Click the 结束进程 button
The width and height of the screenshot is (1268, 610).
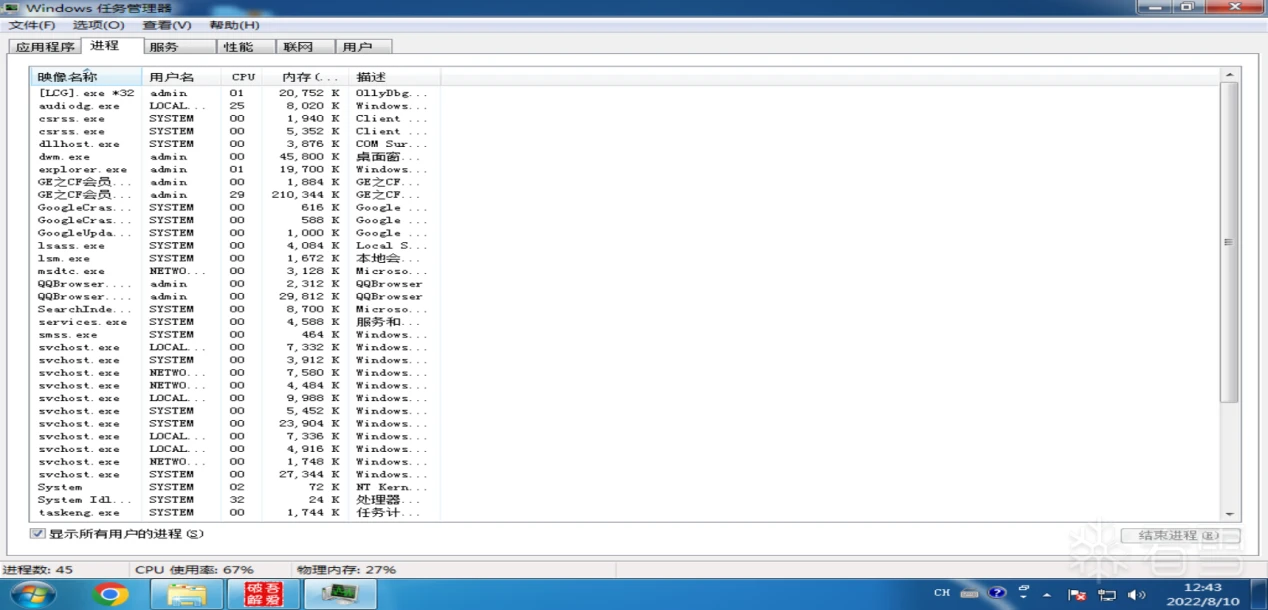pyautogui.click(x=1180, y=536)
